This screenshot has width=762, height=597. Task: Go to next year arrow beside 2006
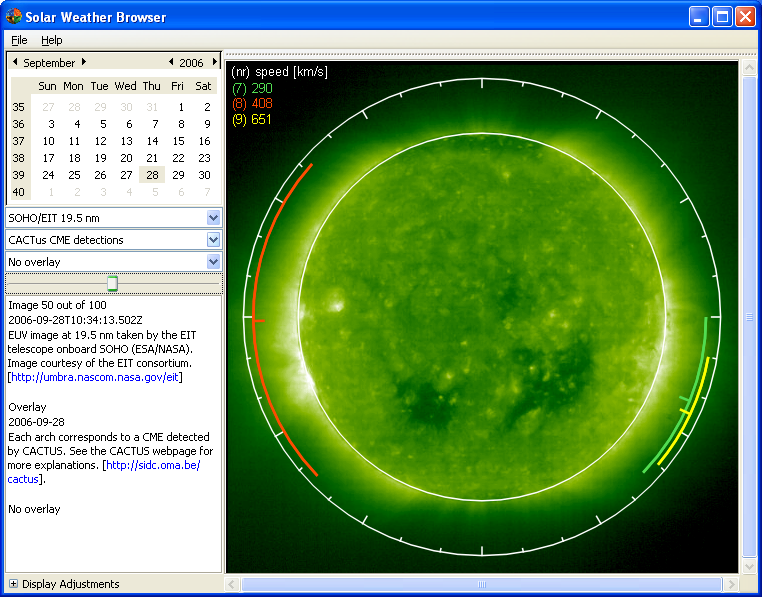(214, 62)
